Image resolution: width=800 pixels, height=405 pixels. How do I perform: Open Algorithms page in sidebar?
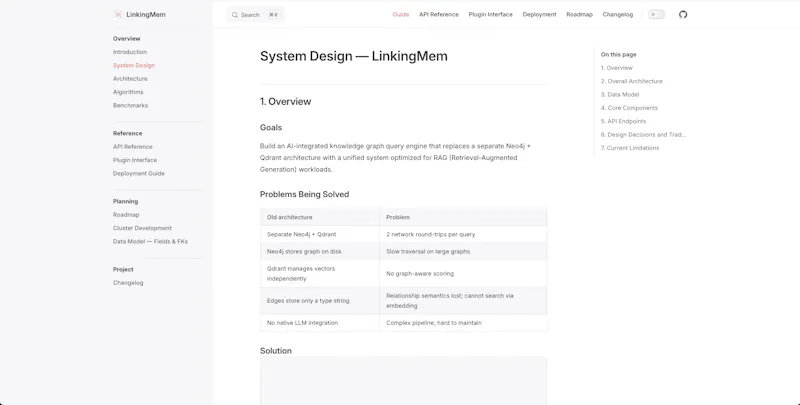coord(128,92)
